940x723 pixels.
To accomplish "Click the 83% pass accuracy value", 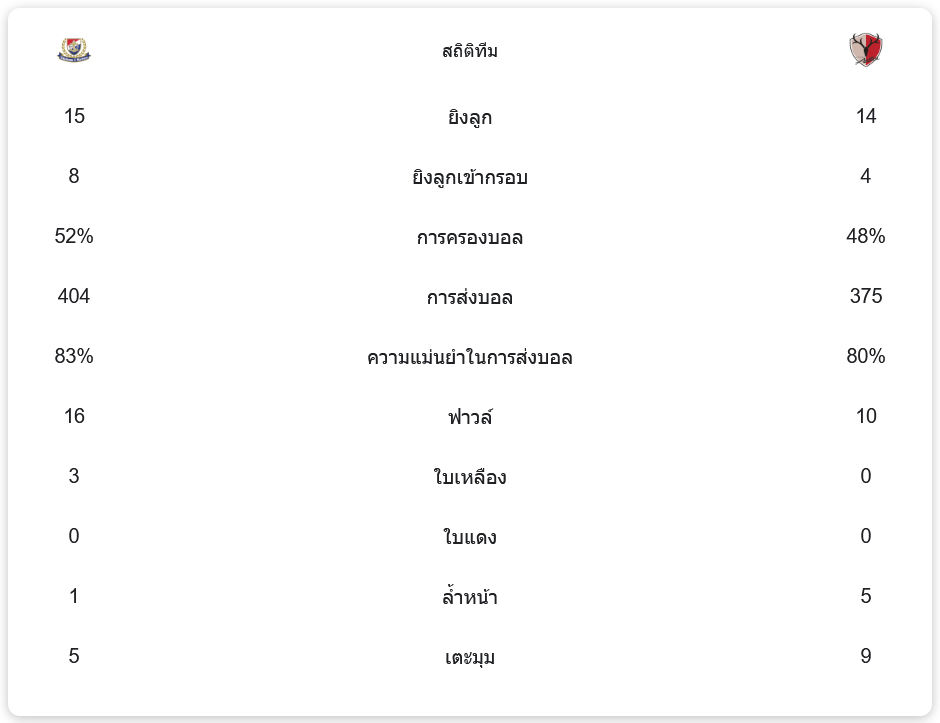I will click(74, 356).
